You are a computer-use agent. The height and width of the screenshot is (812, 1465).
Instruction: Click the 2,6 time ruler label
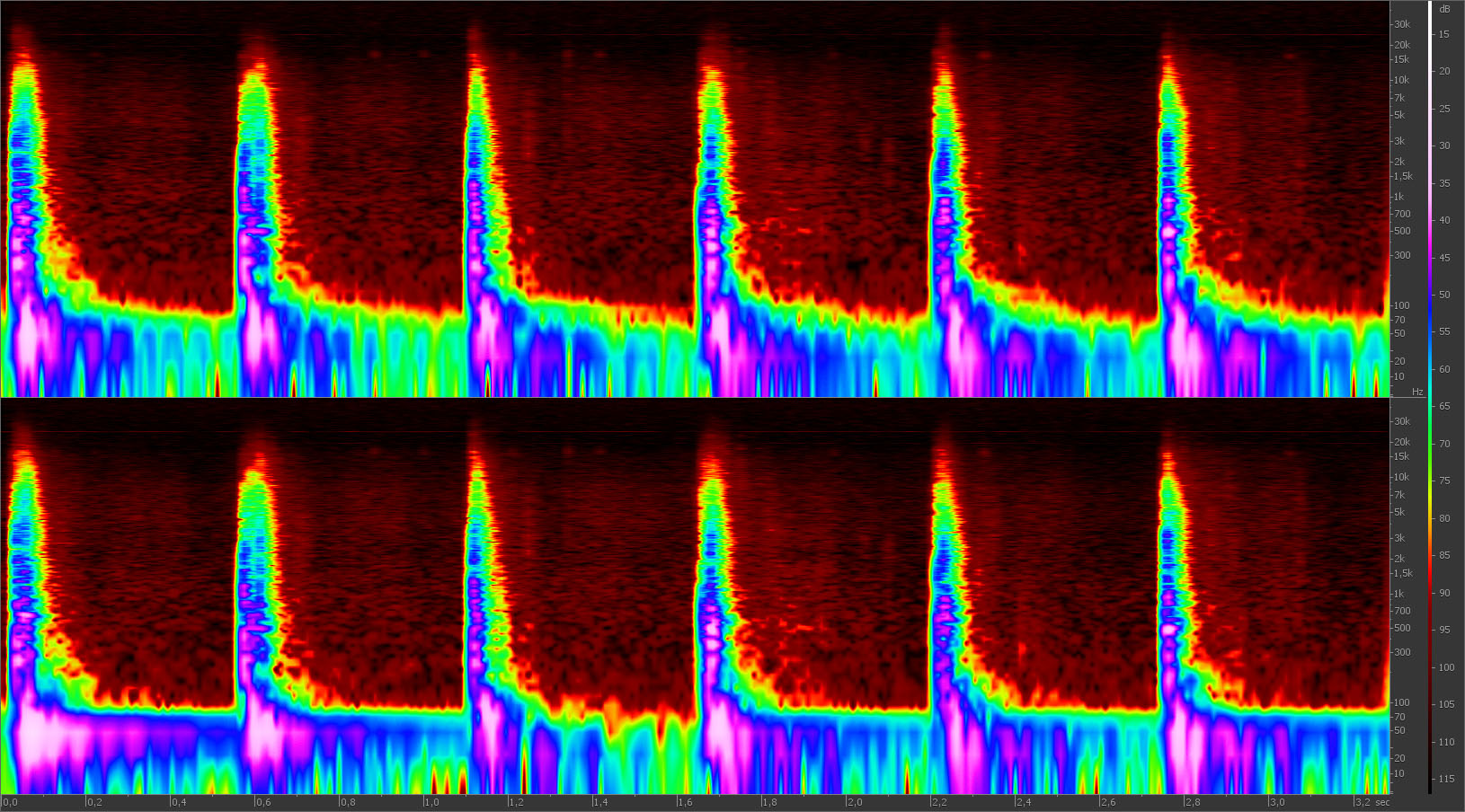(1107, 802)
